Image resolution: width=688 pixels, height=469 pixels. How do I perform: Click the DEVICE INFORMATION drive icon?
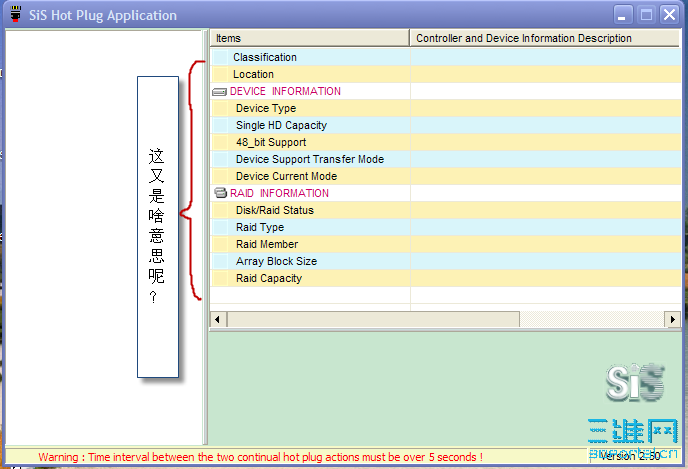click(219, 92)
